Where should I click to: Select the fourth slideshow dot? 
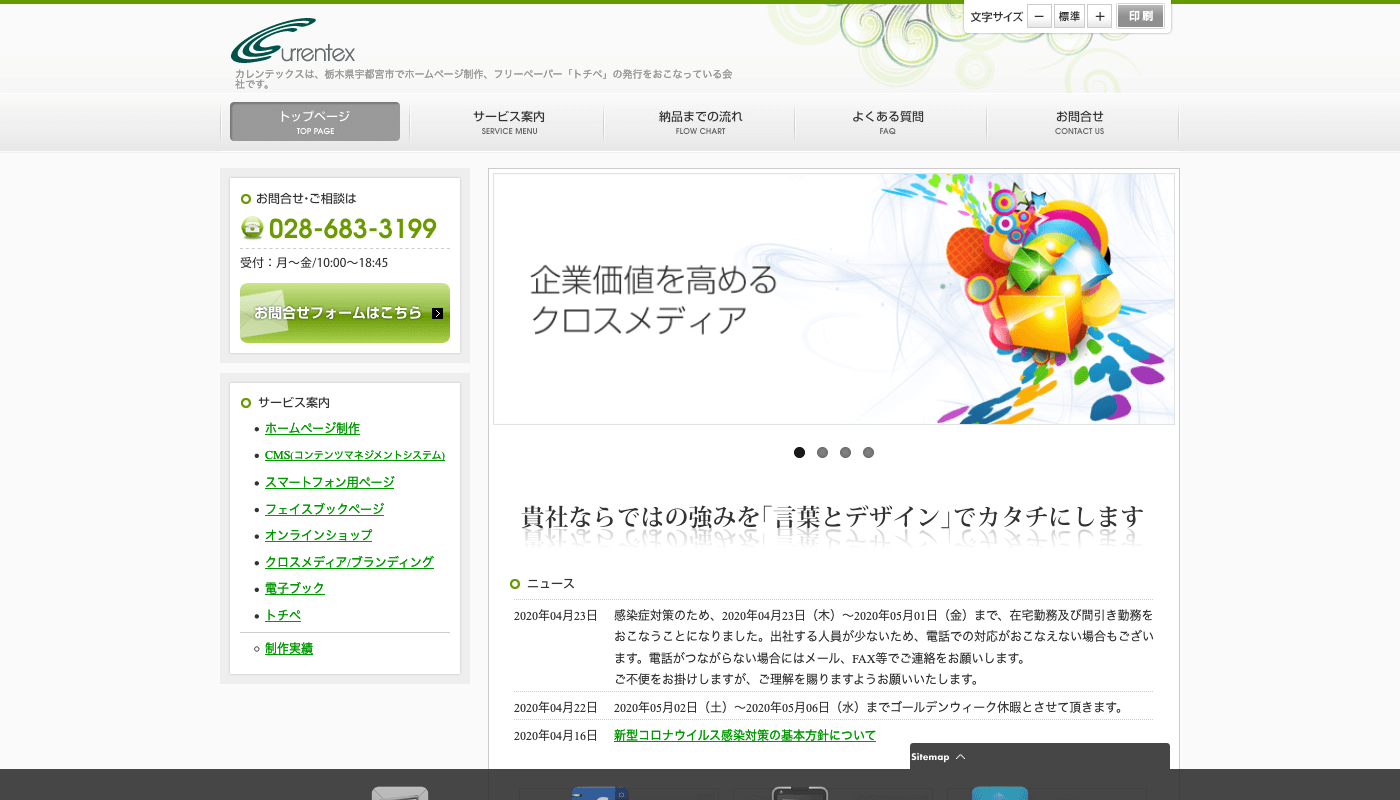click(868, 452)
